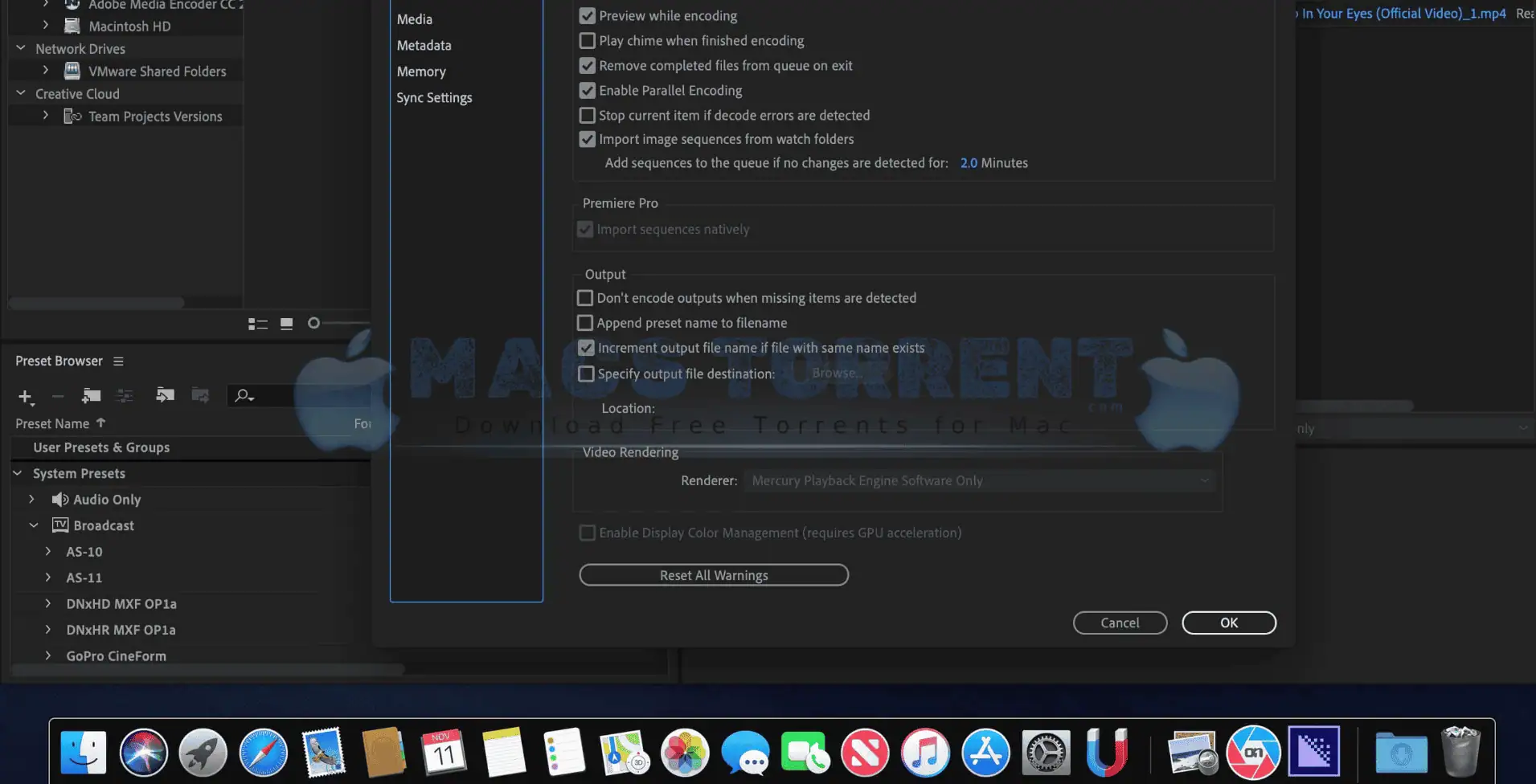The image size is (1536, 784).
Task: Click Reset All Warnings button
Action: pyautogui.click(x=714, y=575)
